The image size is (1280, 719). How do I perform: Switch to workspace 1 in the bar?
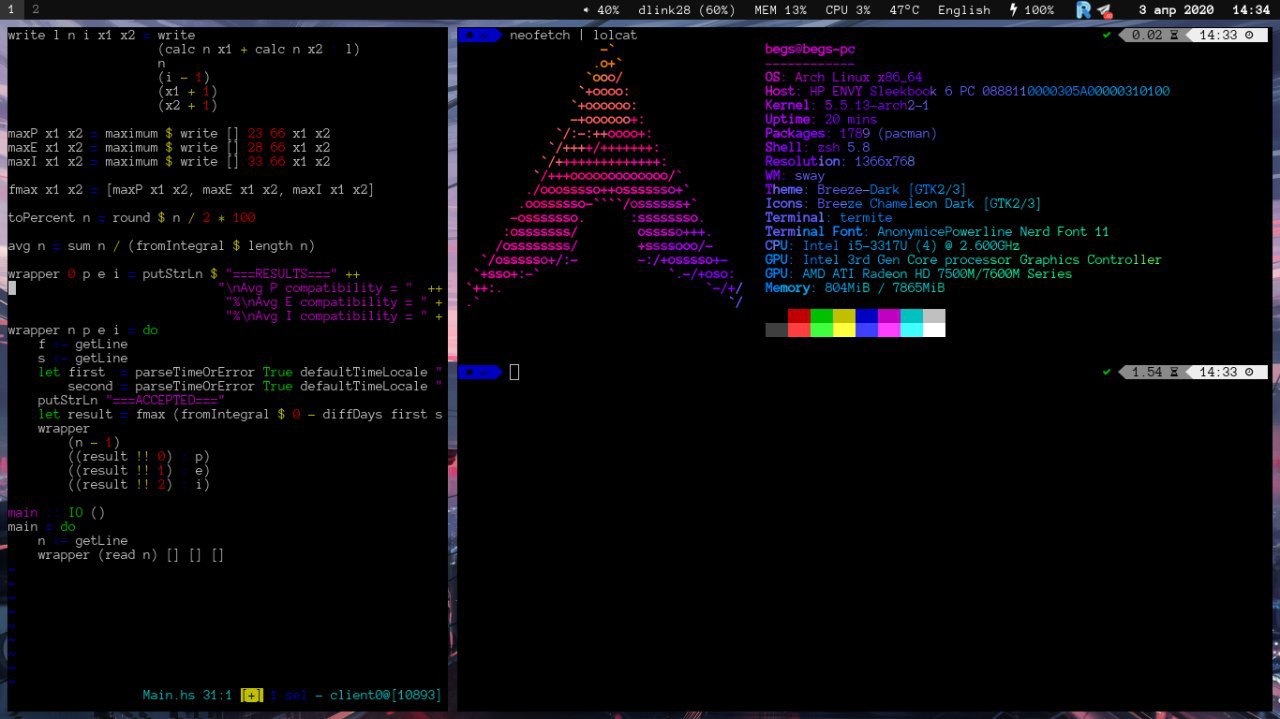9,8
